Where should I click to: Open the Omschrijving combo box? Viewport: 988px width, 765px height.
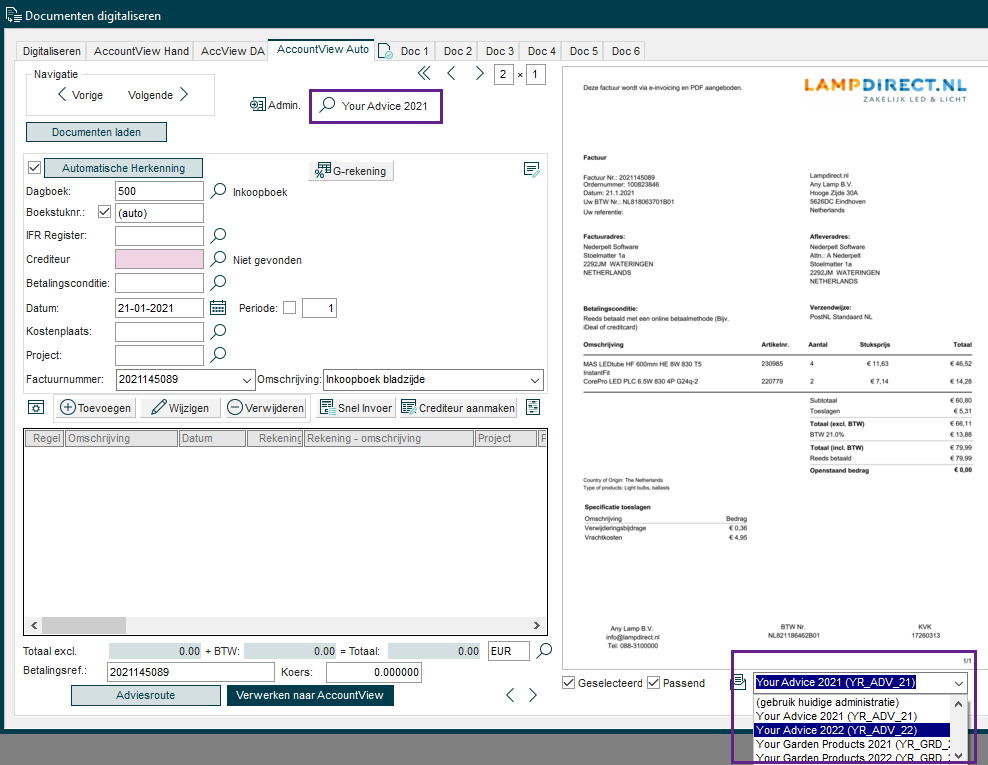[534, 380]
